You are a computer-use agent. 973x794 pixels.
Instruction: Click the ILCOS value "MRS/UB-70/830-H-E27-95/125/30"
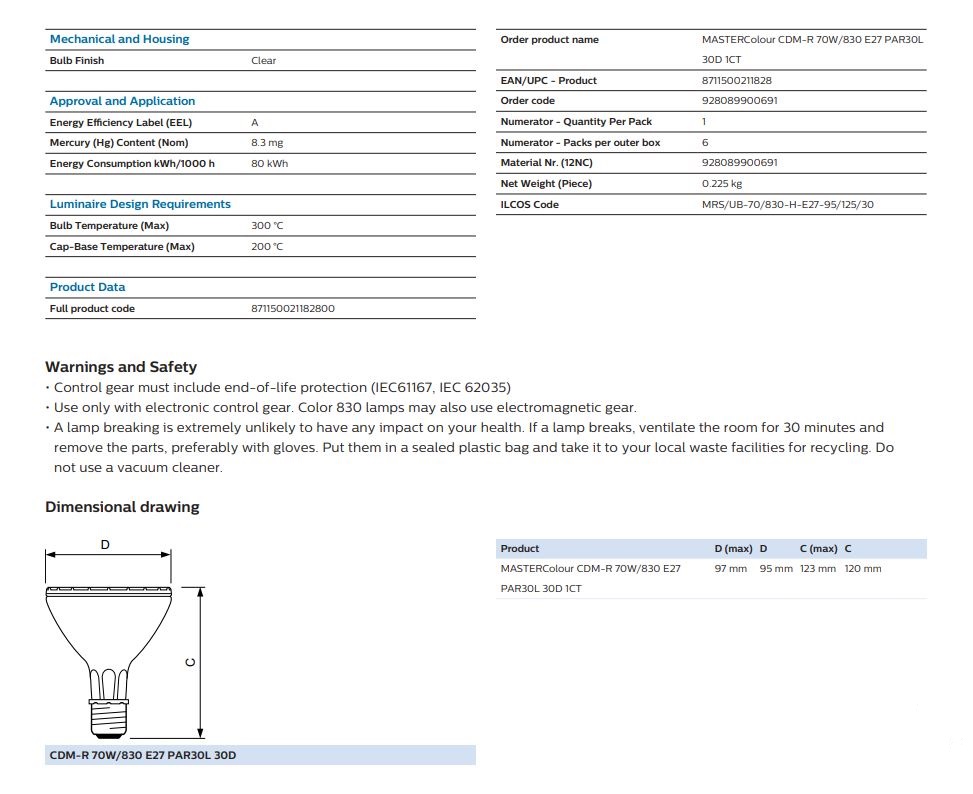click(x=788, y=205)
